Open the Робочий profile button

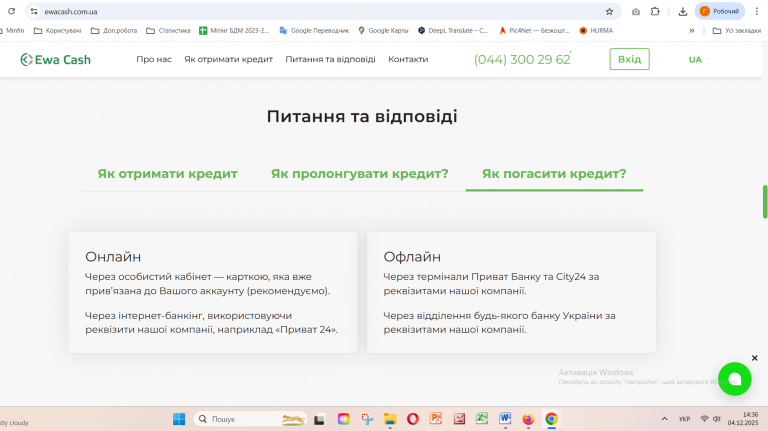tap(720, 11)
